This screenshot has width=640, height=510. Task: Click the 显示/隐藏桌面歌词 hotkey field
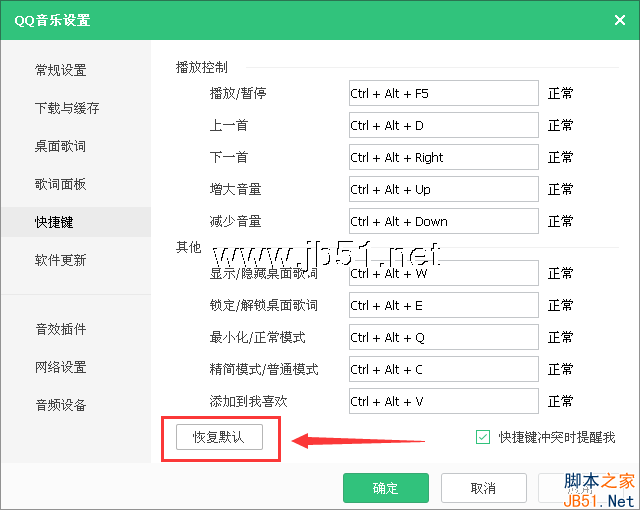[444, 273]
